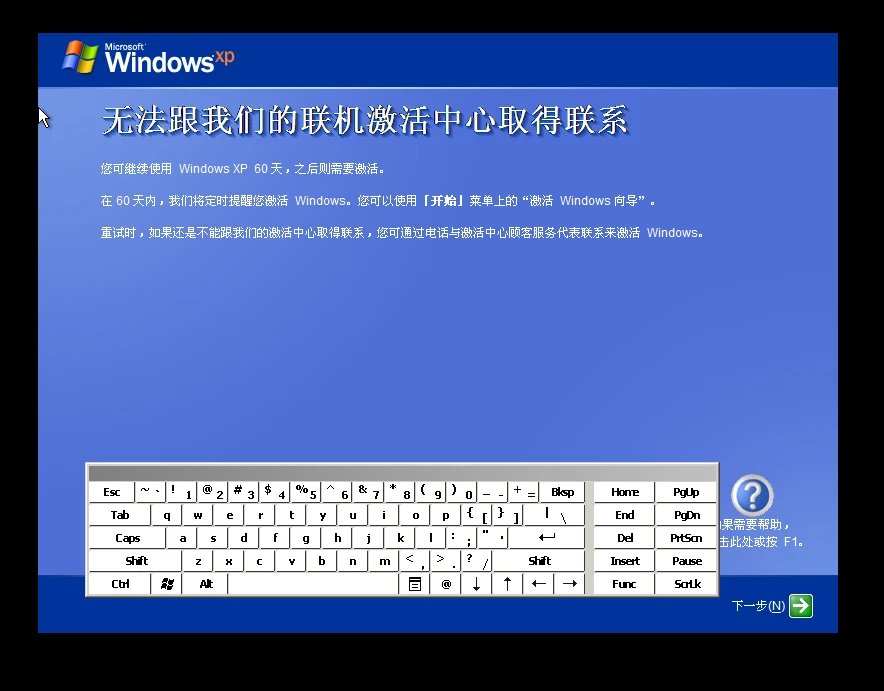Toggle Scroll Lock with the ScrLk key
Image resolution: width=884 pixels, height=691 pixels.
pos(686,584)
